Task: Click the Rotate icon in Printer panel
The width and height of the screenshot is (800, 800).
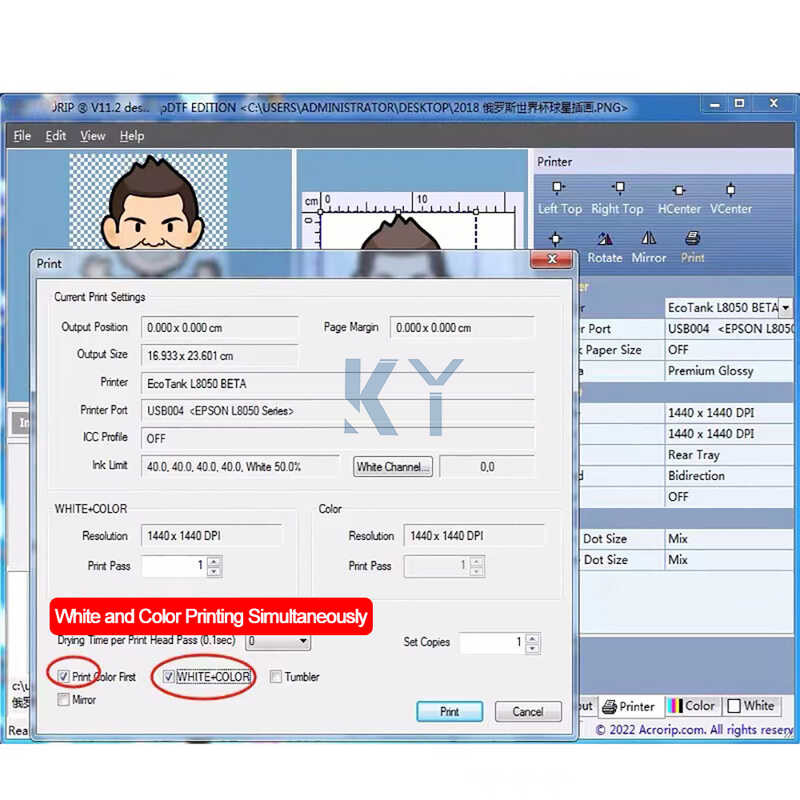Action: point(604,239)
